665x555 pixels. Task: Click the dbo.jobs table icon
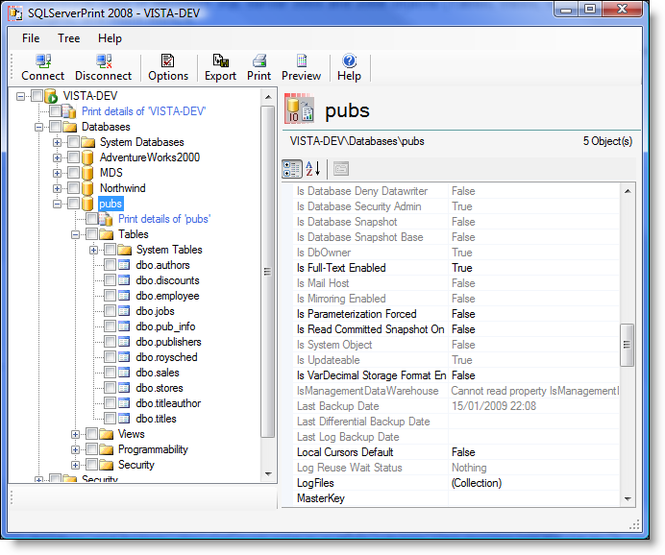click(x=124, y=311)
